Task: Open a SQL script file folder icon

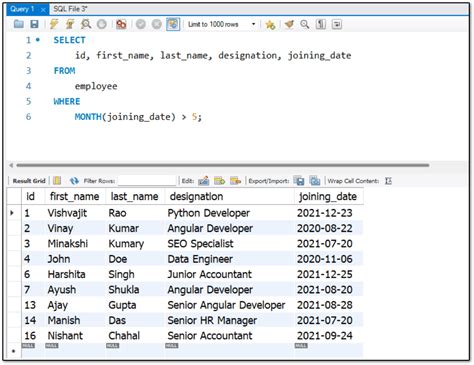Action: [19, 24]
